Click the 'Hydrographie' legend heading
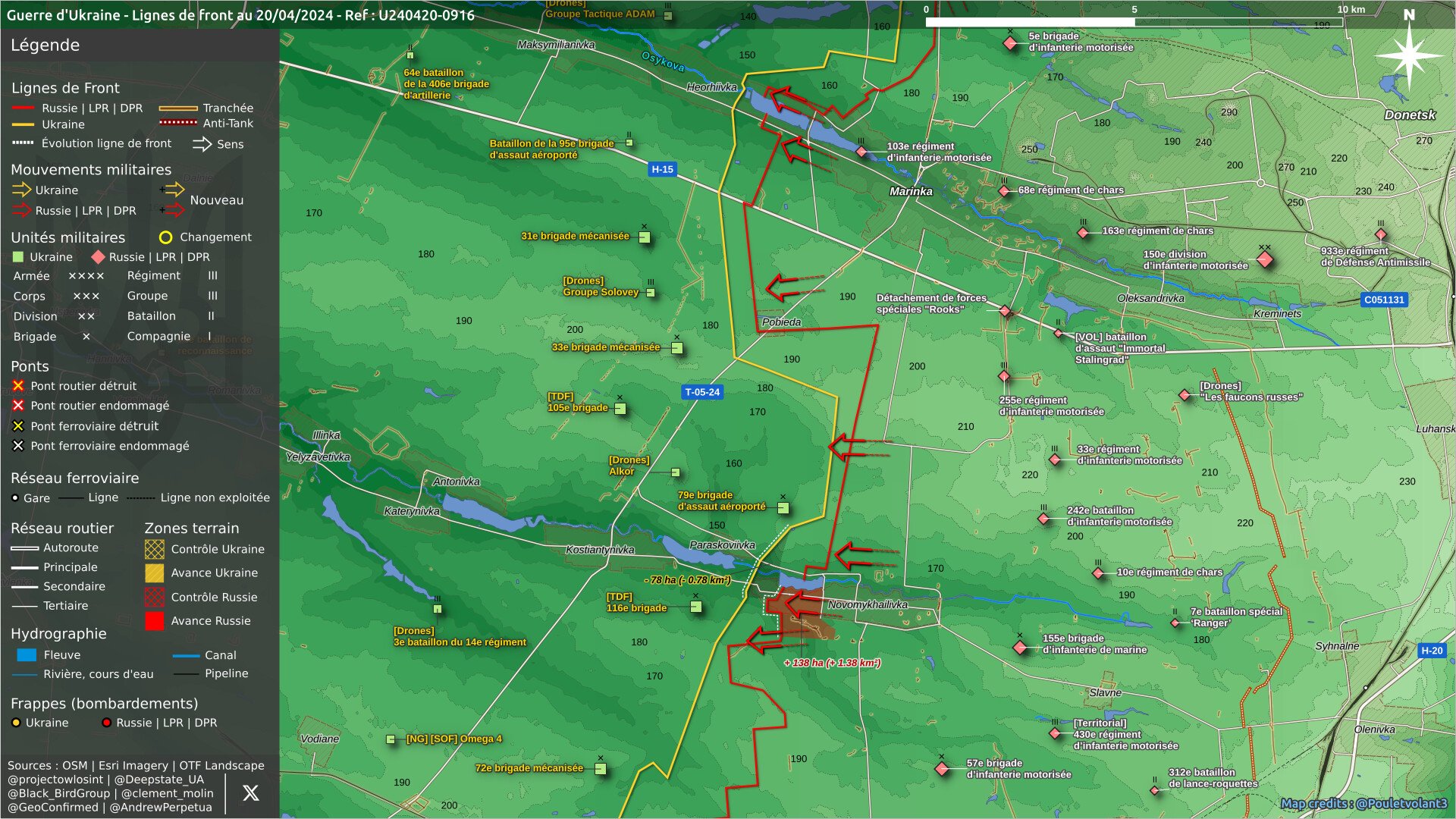 pyautogui.click(x=58, y=634)
